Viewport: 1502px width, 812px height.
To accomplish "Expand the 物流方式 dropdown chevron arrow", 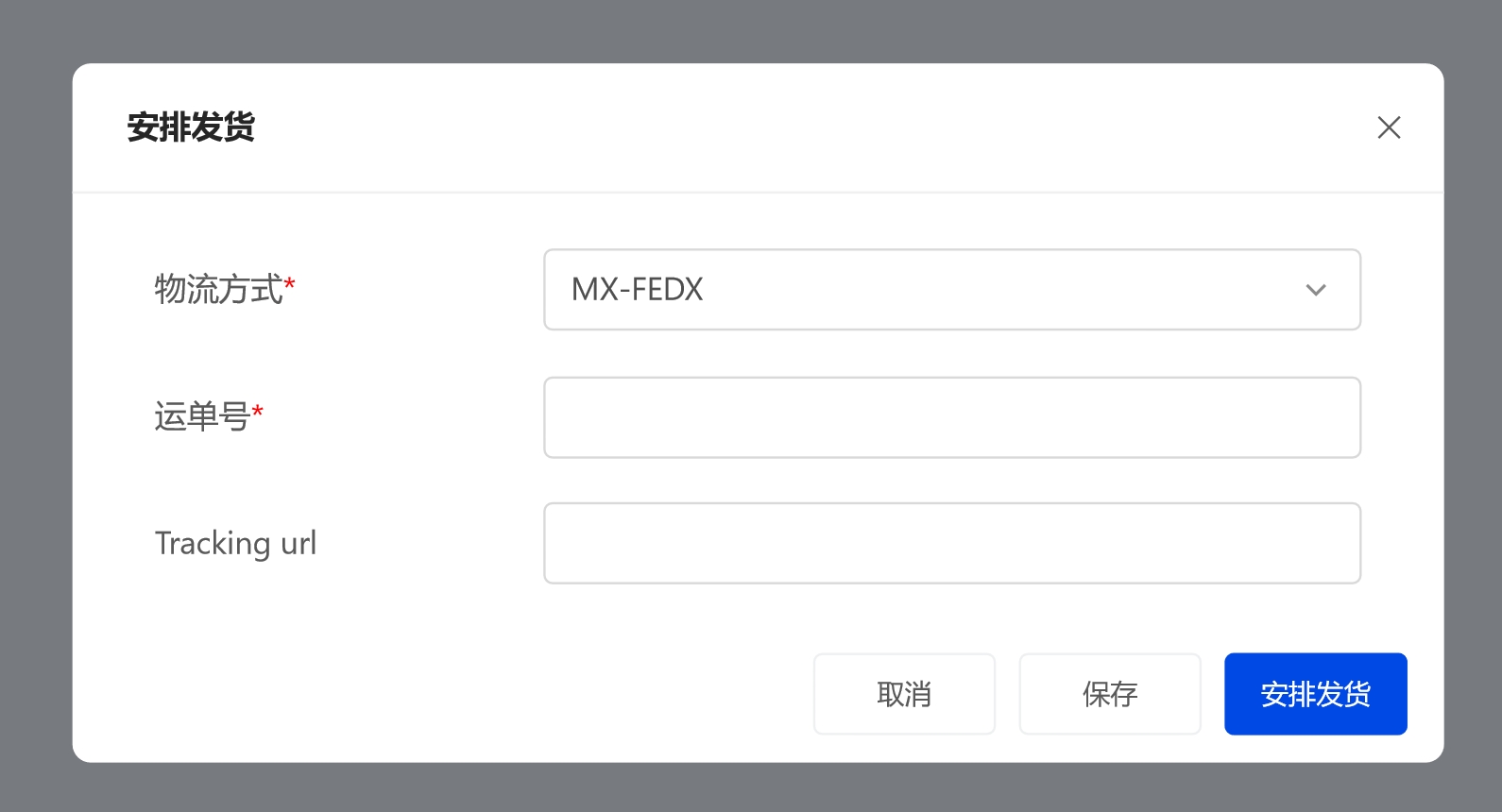I will point(1316,290).
